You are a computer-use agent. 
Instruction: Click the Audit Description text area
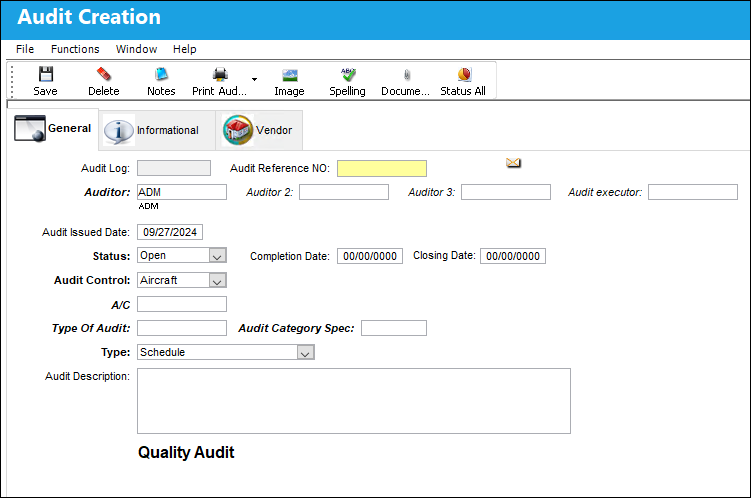pyautogui.click(x=354, y=401)
